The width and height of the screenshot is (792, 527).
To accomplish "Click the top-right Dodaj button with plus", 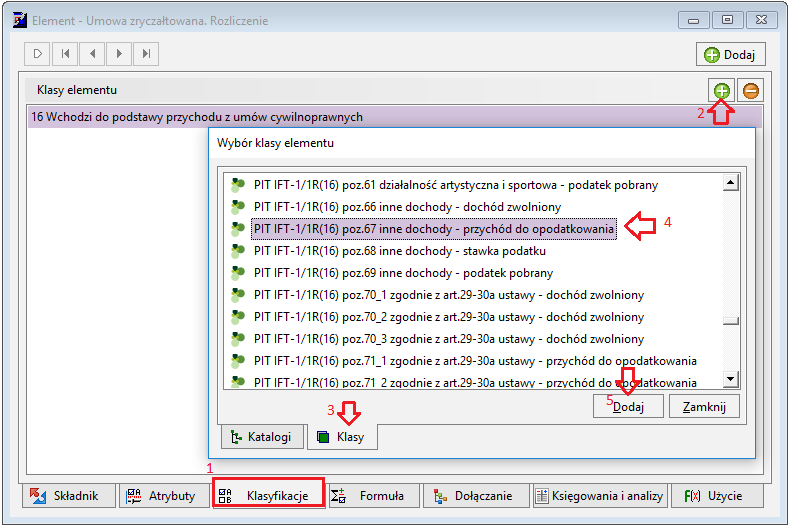I will click(x=731, y=55).
